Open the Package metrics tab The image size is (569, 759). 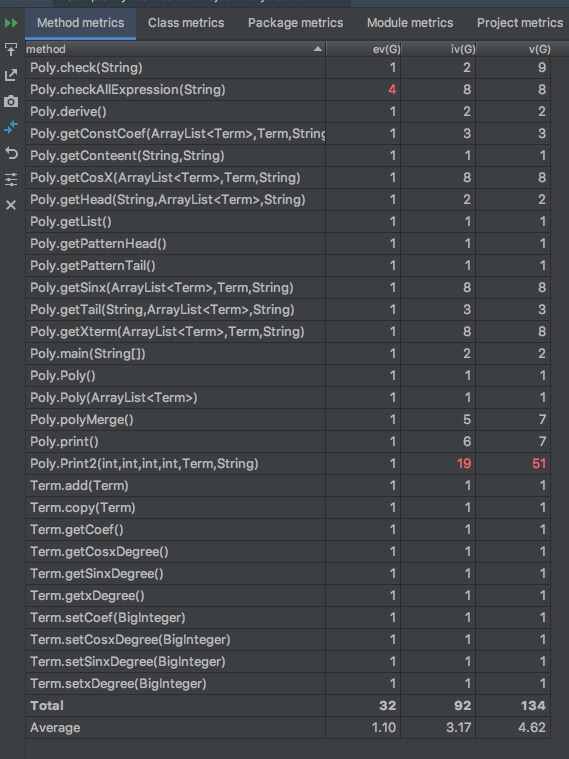[295, 23]
